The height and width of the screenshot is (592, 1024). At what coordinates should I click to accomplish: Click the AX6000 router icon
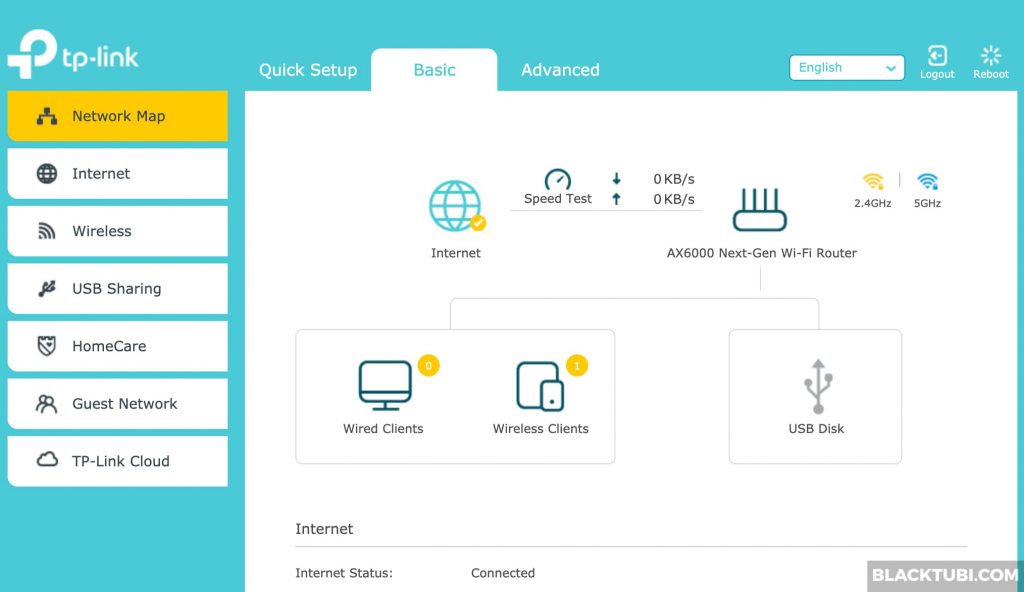[x=760, y=209]
